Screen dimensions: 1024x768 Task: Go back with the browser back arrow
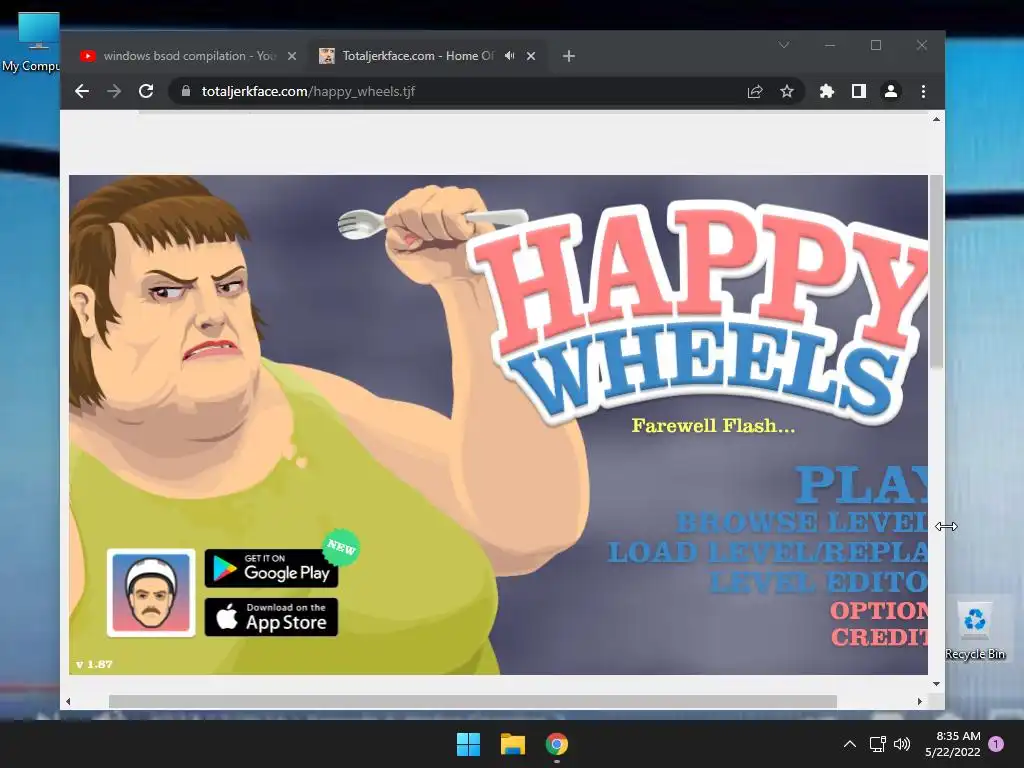pos(82,91)
